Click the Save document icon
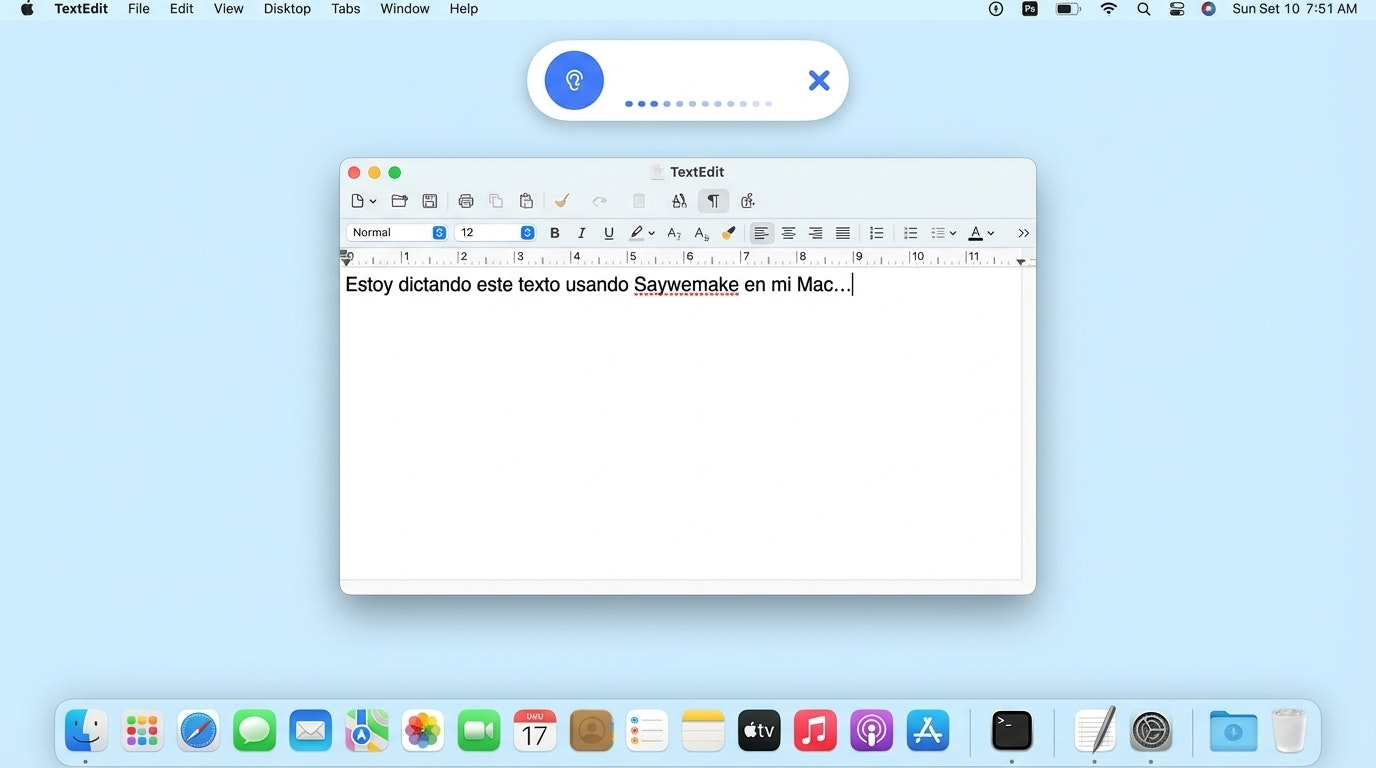The image size is (1376, 768). coord(429,200)
